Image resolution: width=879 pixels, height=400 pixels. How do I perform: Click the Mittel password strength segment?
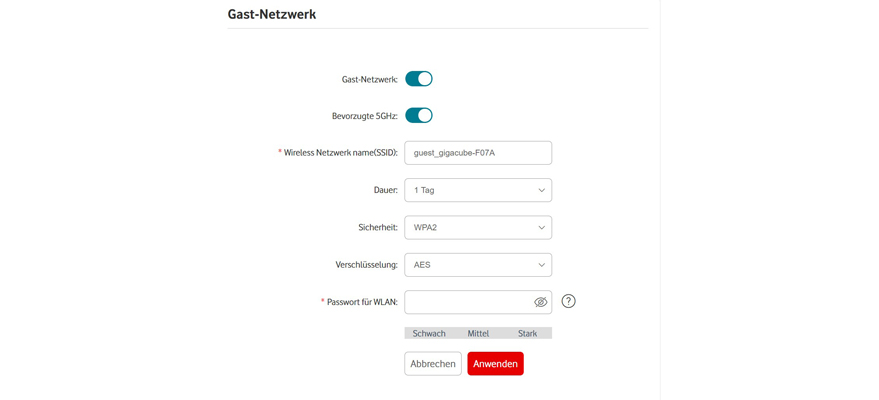[478, 333]
